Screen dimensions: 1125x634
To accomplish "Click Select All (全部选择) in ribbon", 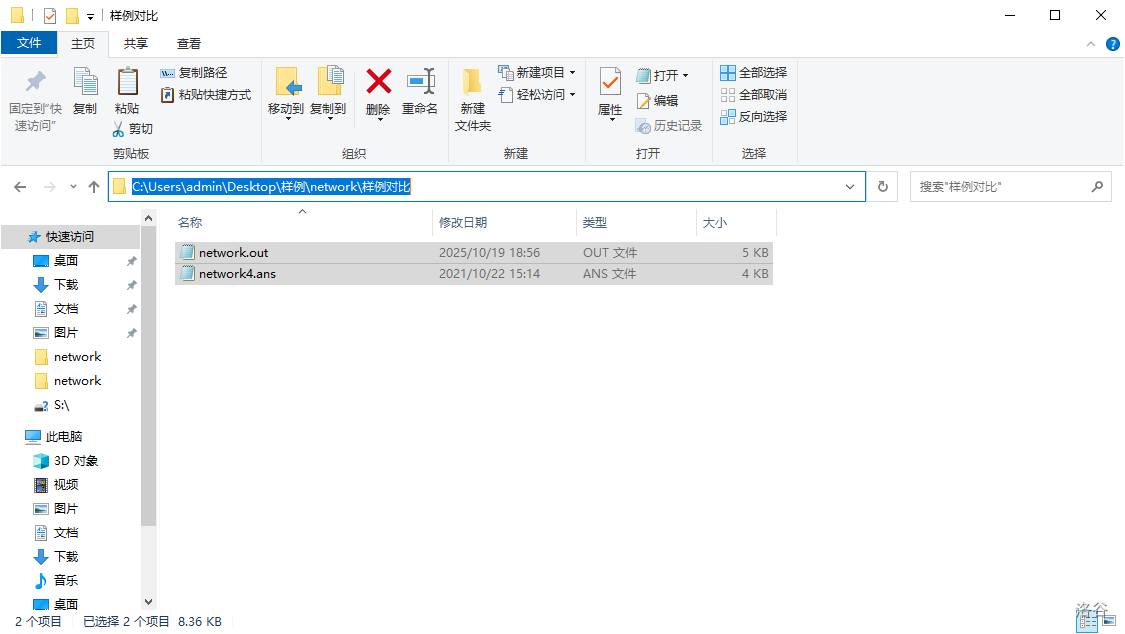I will tap(754, 73).
